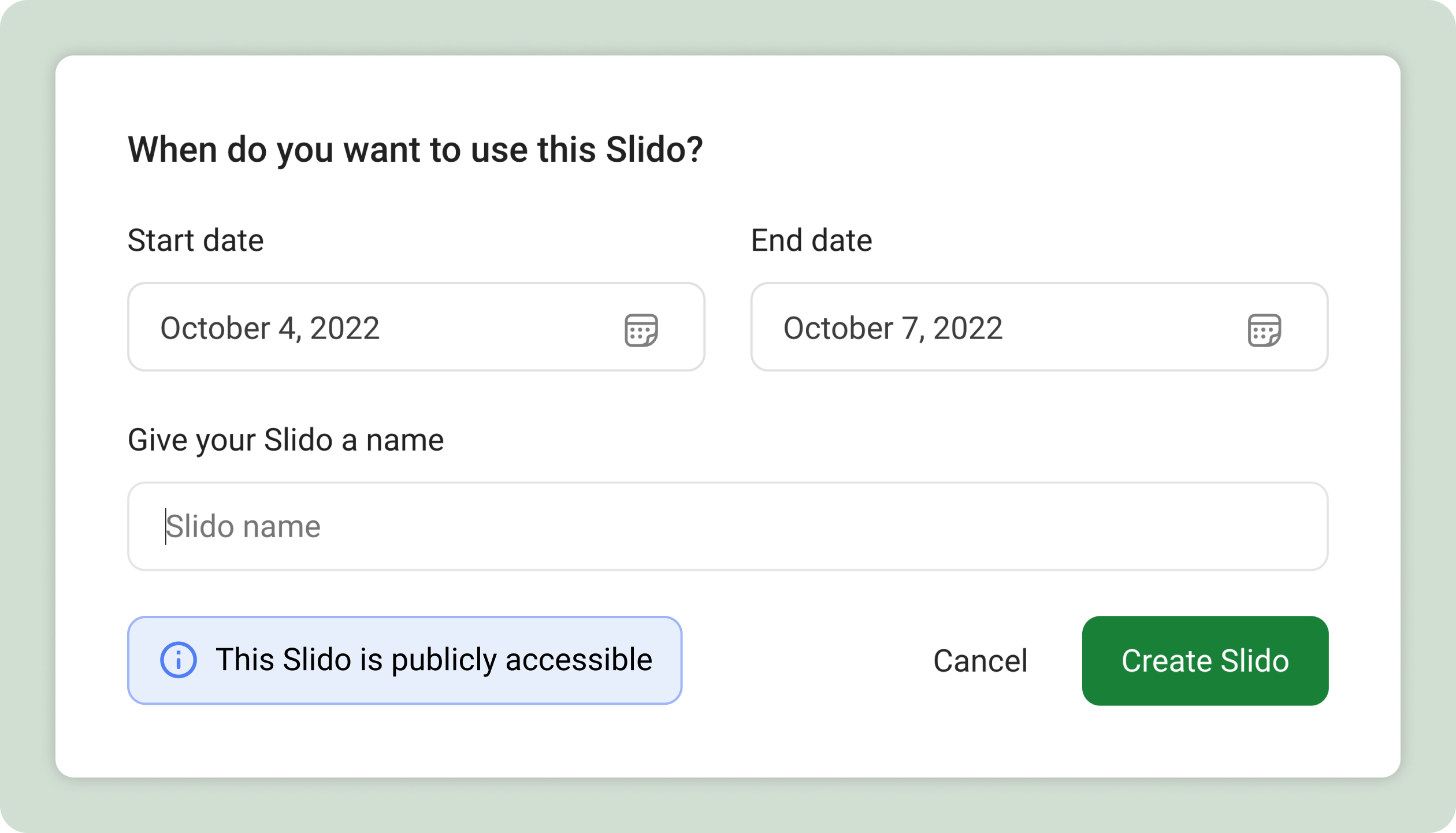Image resolution: width=1456 pixels, height=833 pixels.
Task: Click the green Create Slido button
Action: click(1205, 661)
